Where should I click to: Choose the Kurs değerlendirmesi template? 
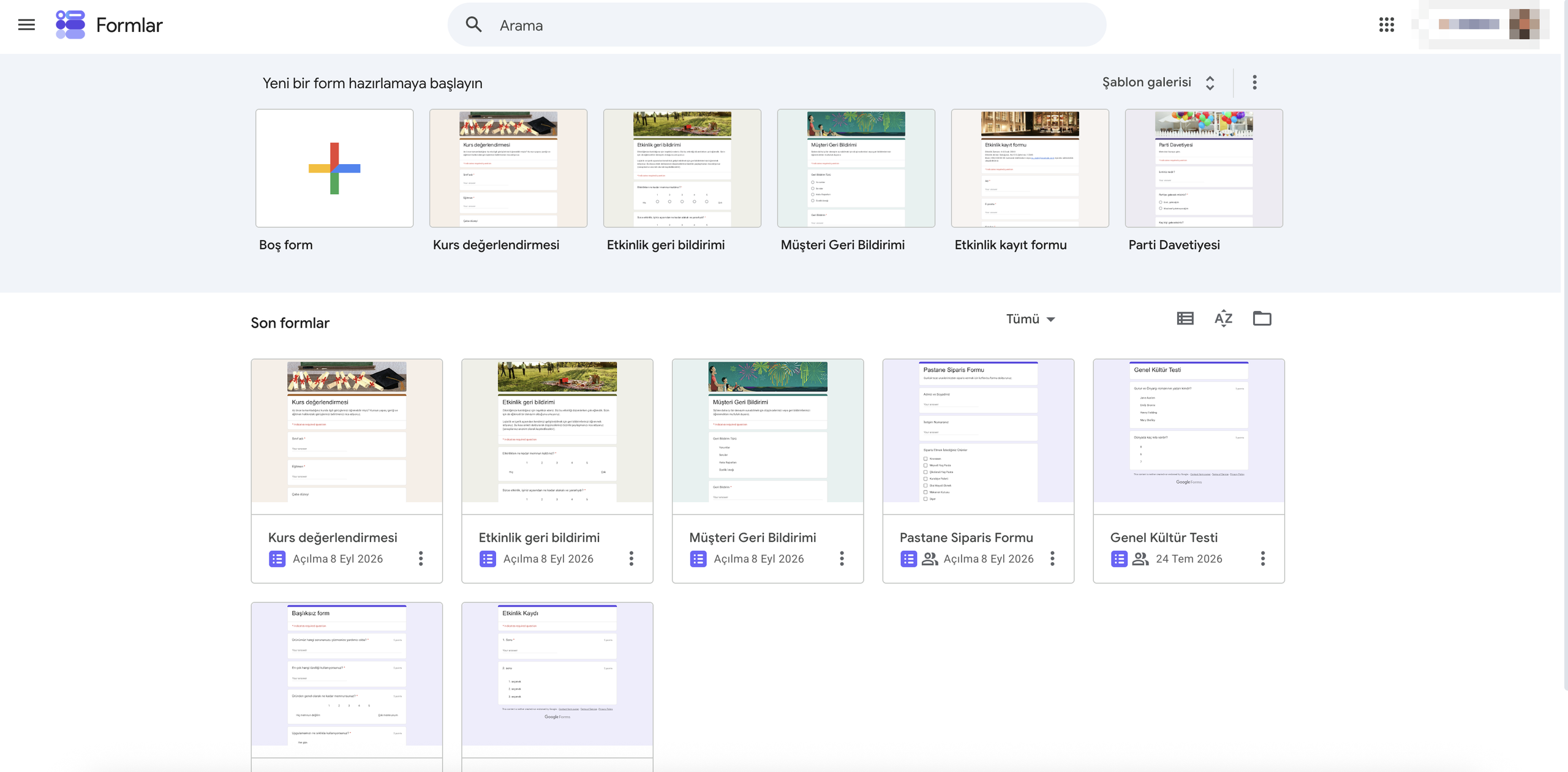[x=508, y=168]
